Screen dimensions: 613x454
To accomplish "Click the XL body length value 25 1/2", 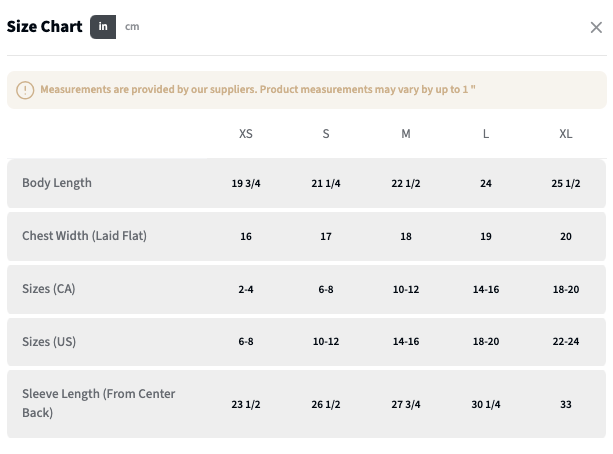I will [x=566, y=184].
